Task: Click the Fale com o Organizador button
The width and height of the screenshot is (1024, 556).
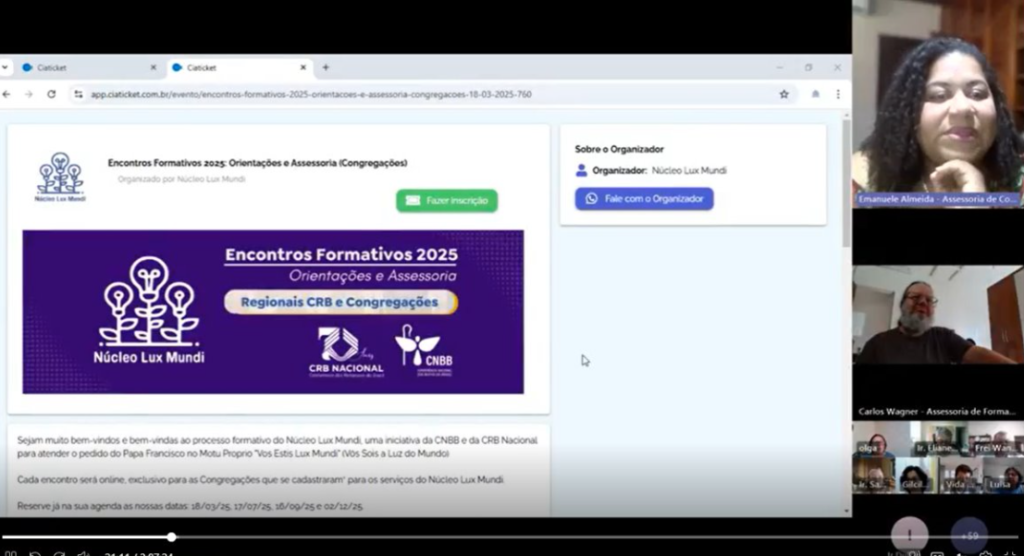Action: tap(644, 199)
